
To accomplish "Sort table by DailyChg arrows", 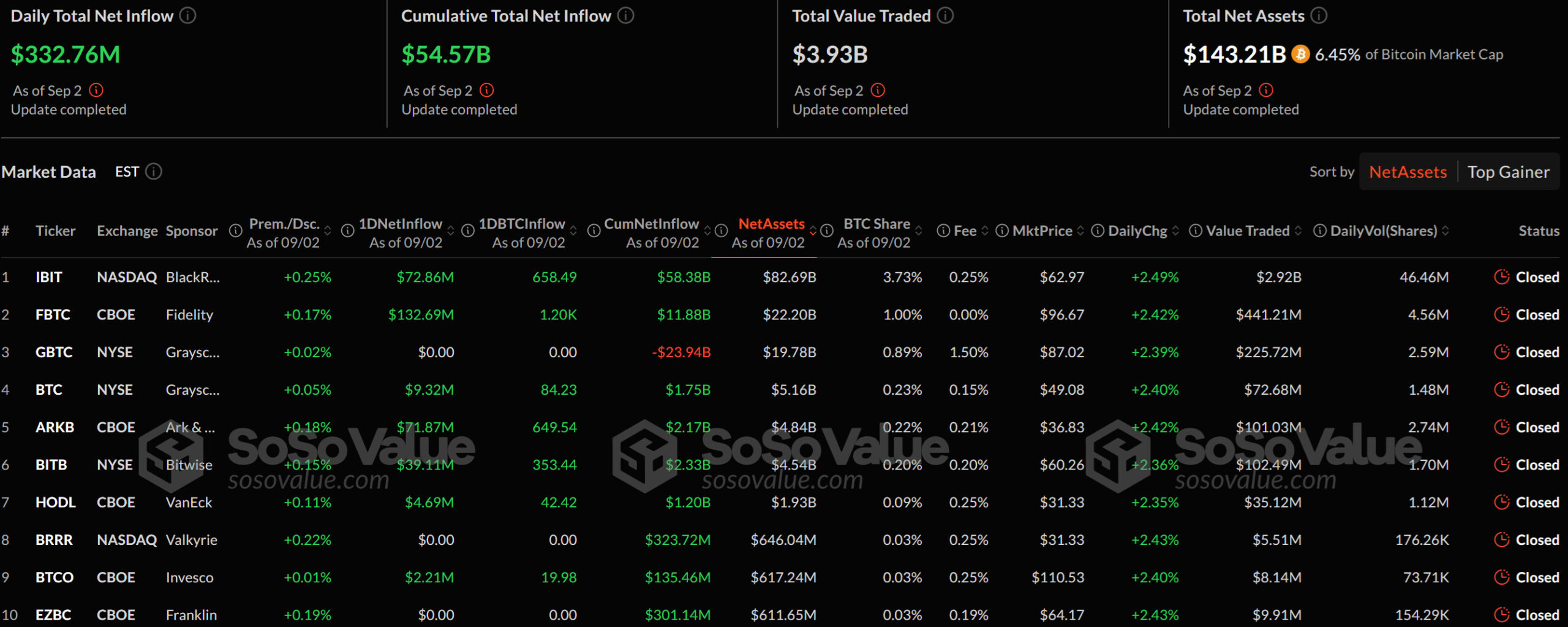I will coord(1175,231).
